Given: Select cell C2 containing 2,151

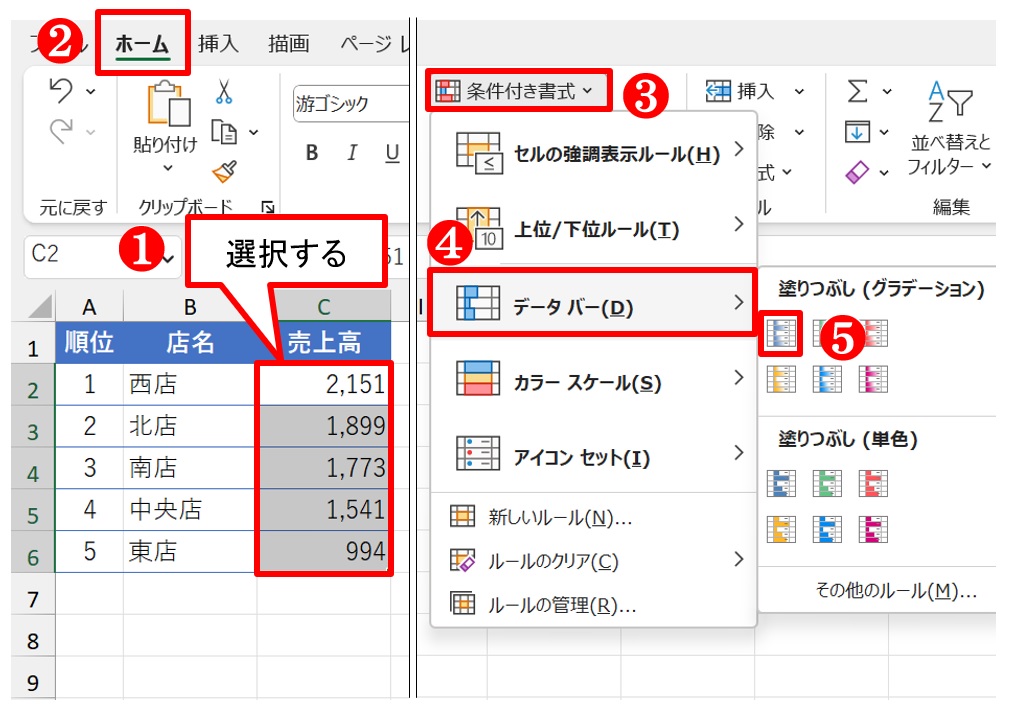Looking at the screenshot, I should (x=324, y=385).
